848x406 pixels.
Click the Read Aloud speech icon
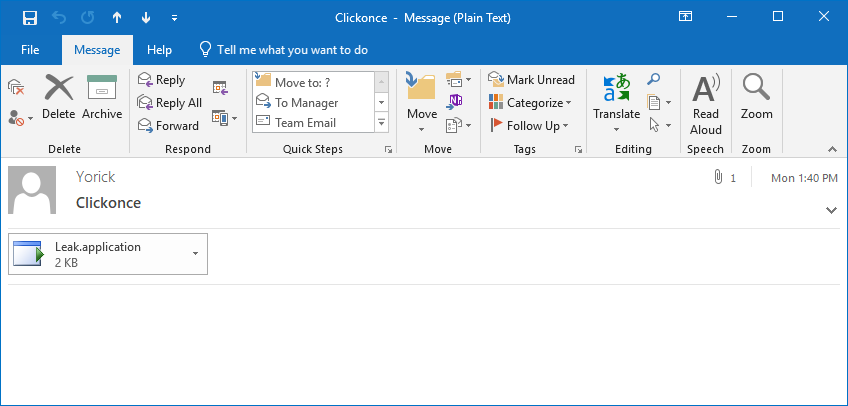(706, 104)
